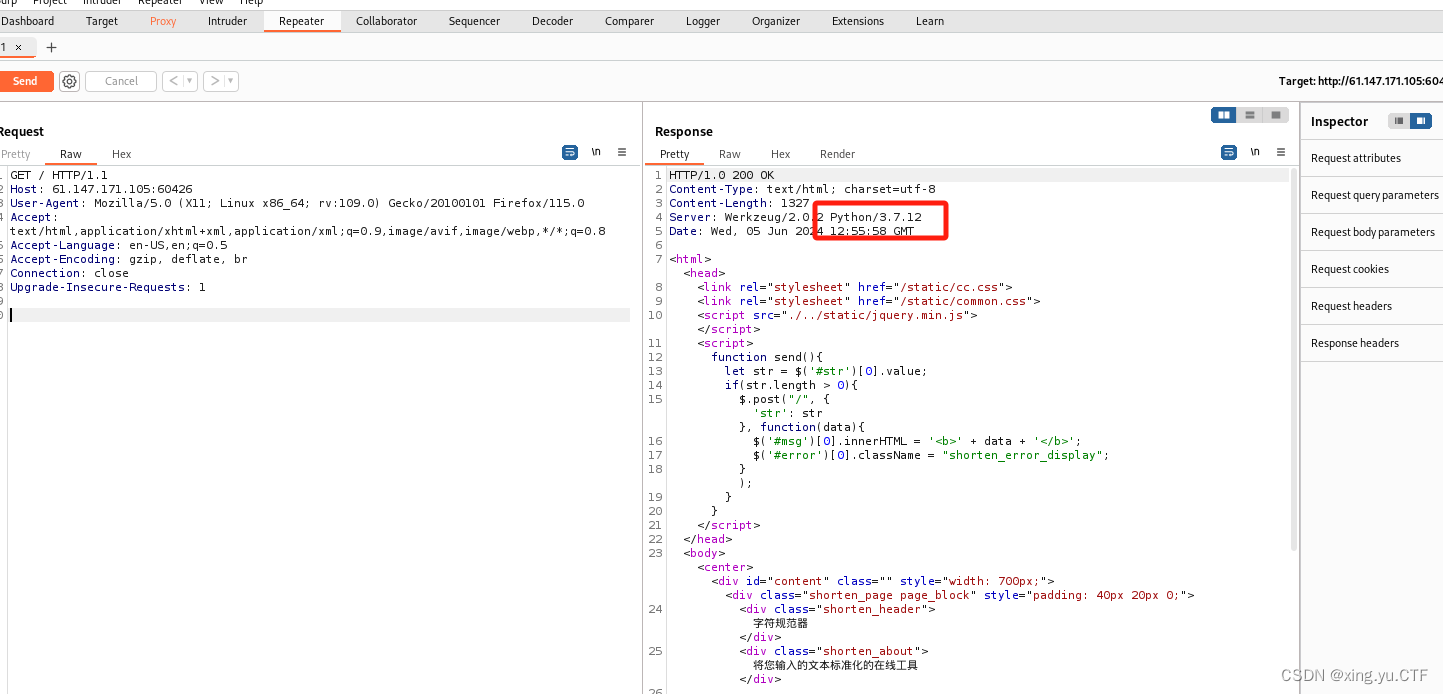Toggle word wrap in the Response panel

point(1229,153)
